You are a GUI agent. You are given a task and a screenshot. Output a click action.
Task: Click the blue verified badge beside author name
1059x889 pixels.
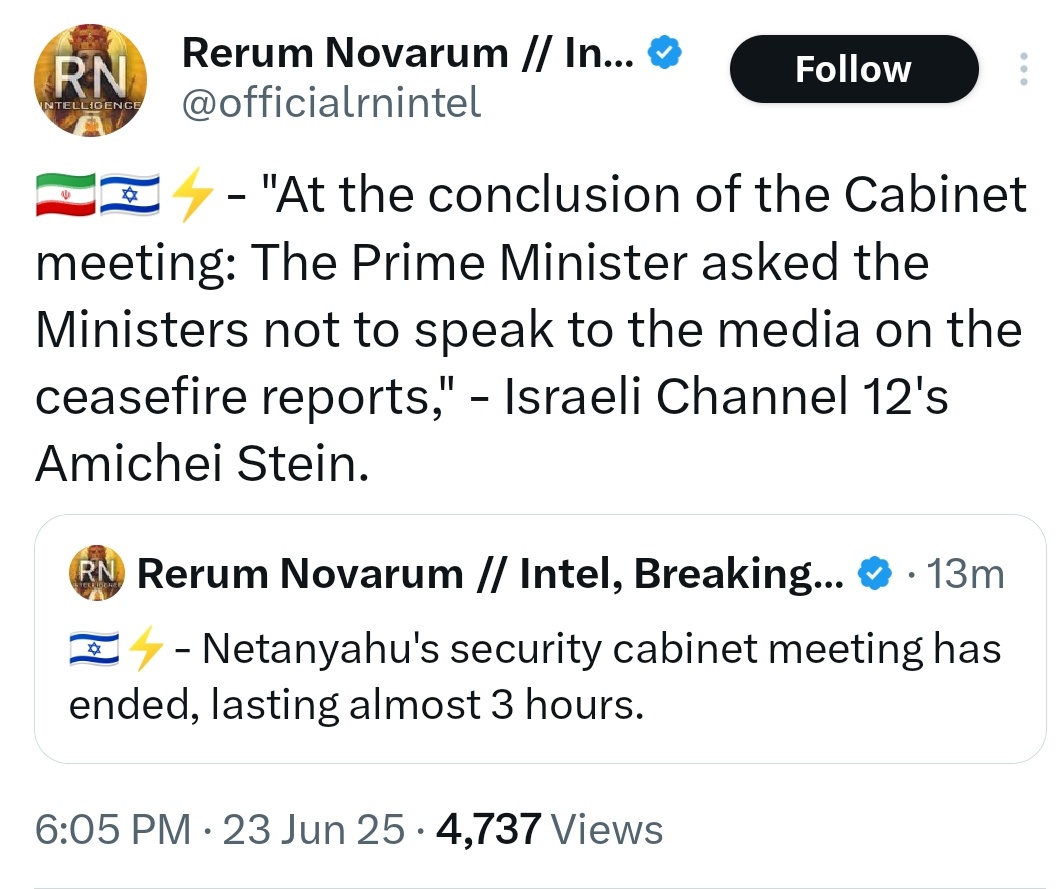point(665,53)
